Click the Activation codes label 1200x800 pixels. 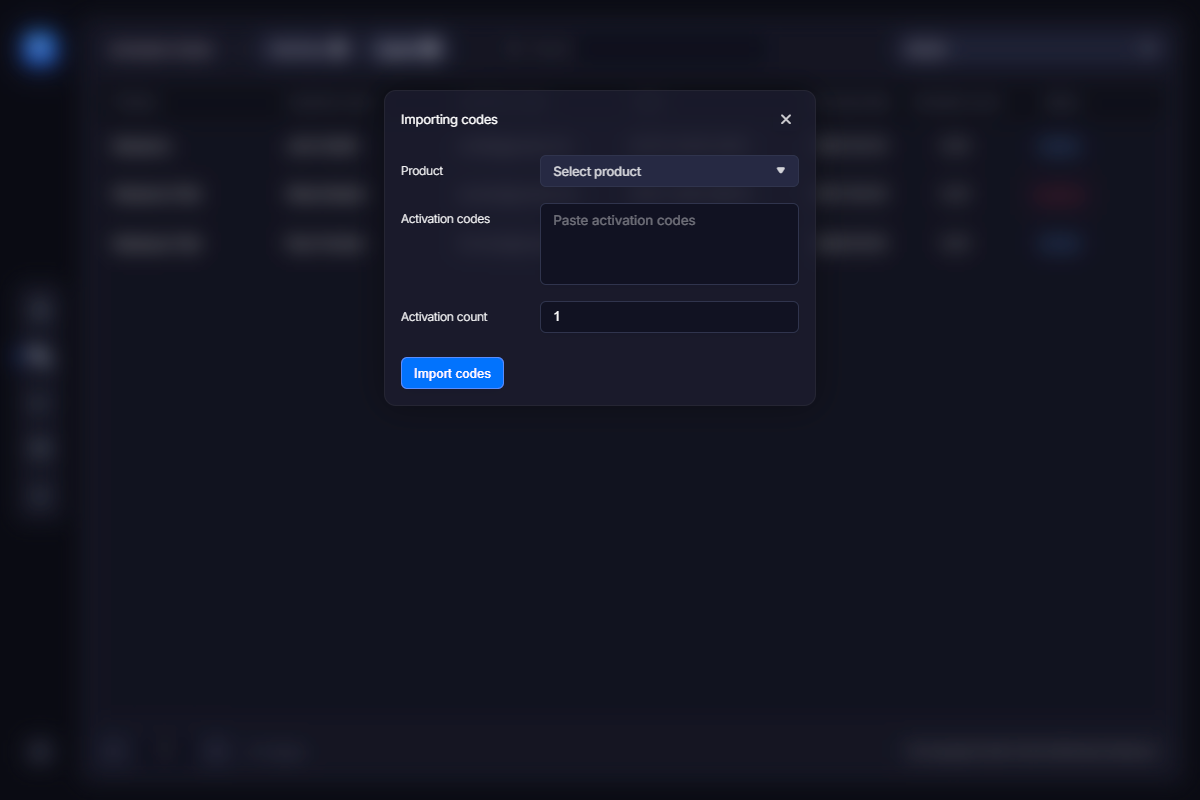click(445, 219)
